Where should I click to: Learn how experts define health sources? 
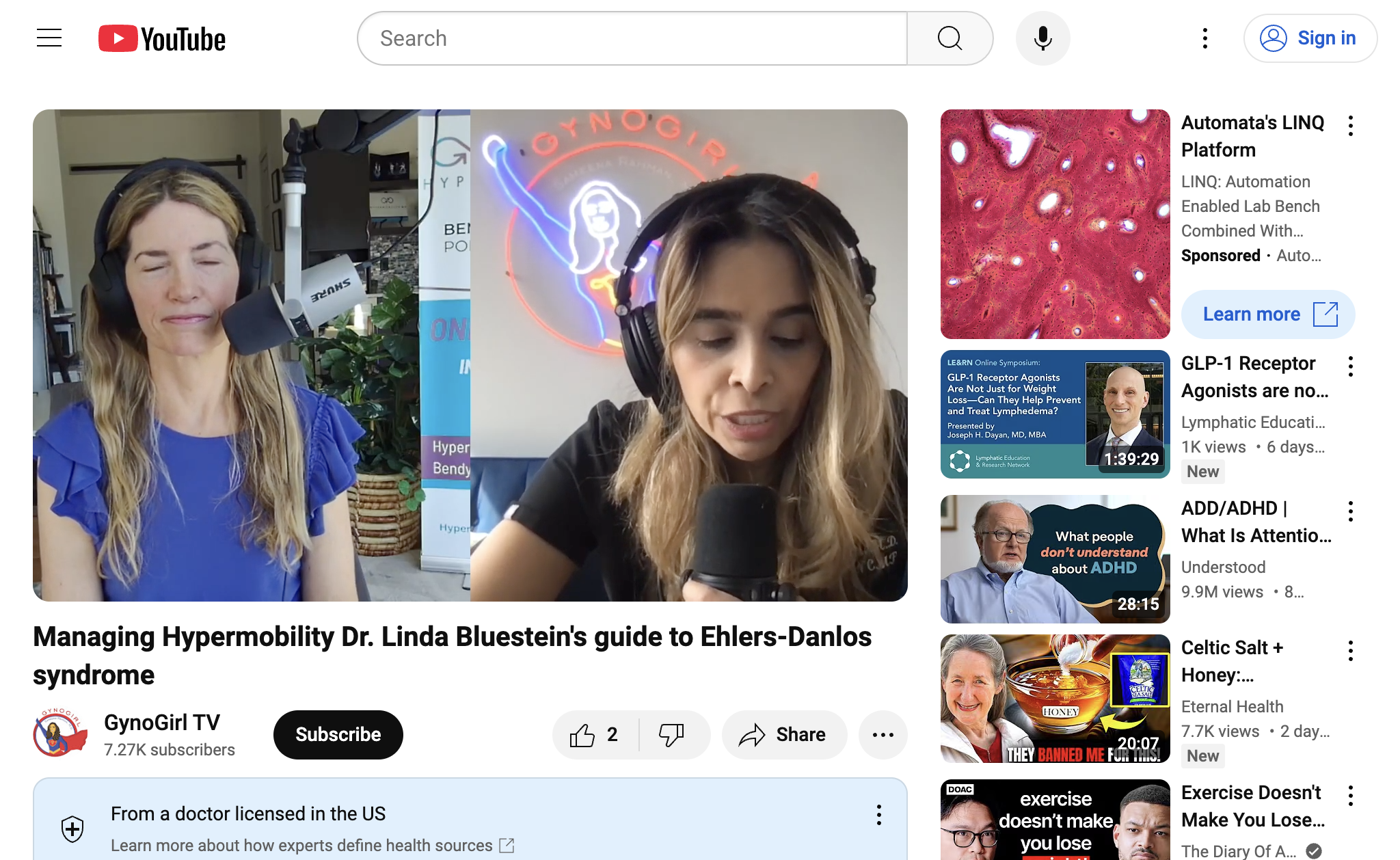point(312,846)
